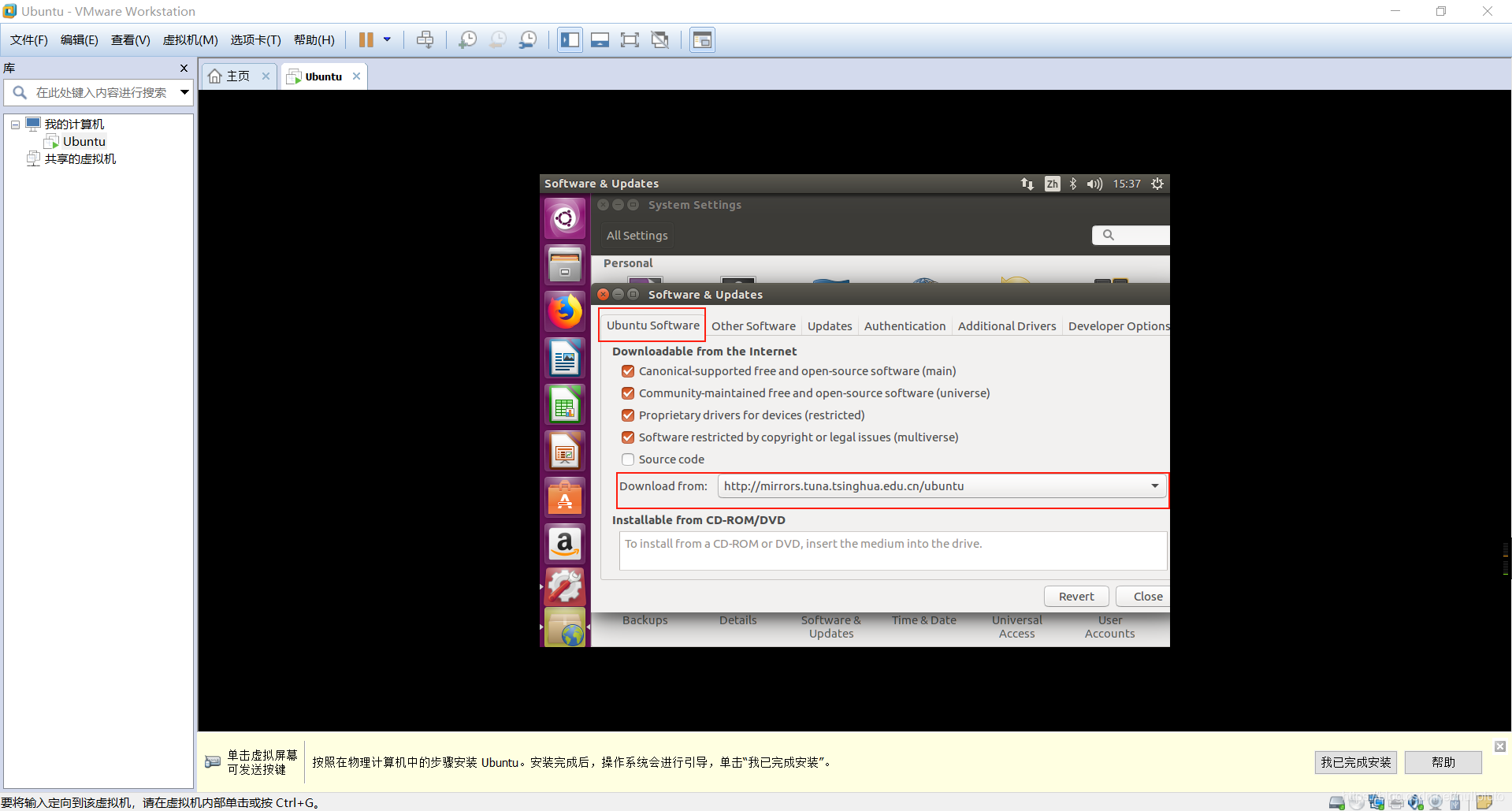Click the 帮助 button in the install bar
This screenshot has width=1512, height=811.
(x=1443, y=762)
